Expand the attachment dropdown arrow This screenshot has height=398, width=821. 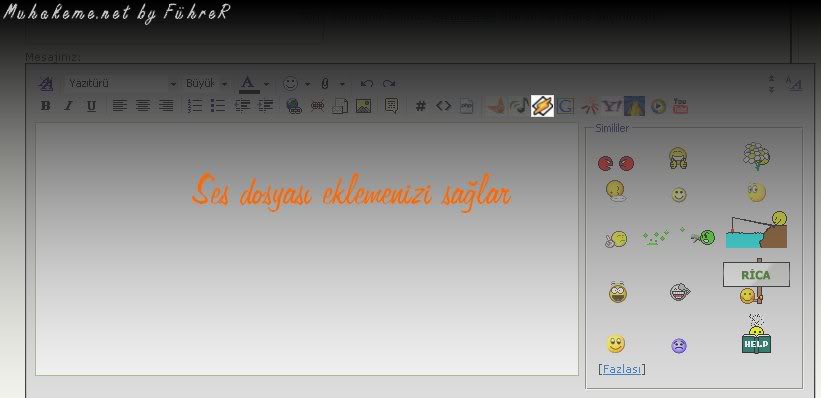[x=342, y=84]
